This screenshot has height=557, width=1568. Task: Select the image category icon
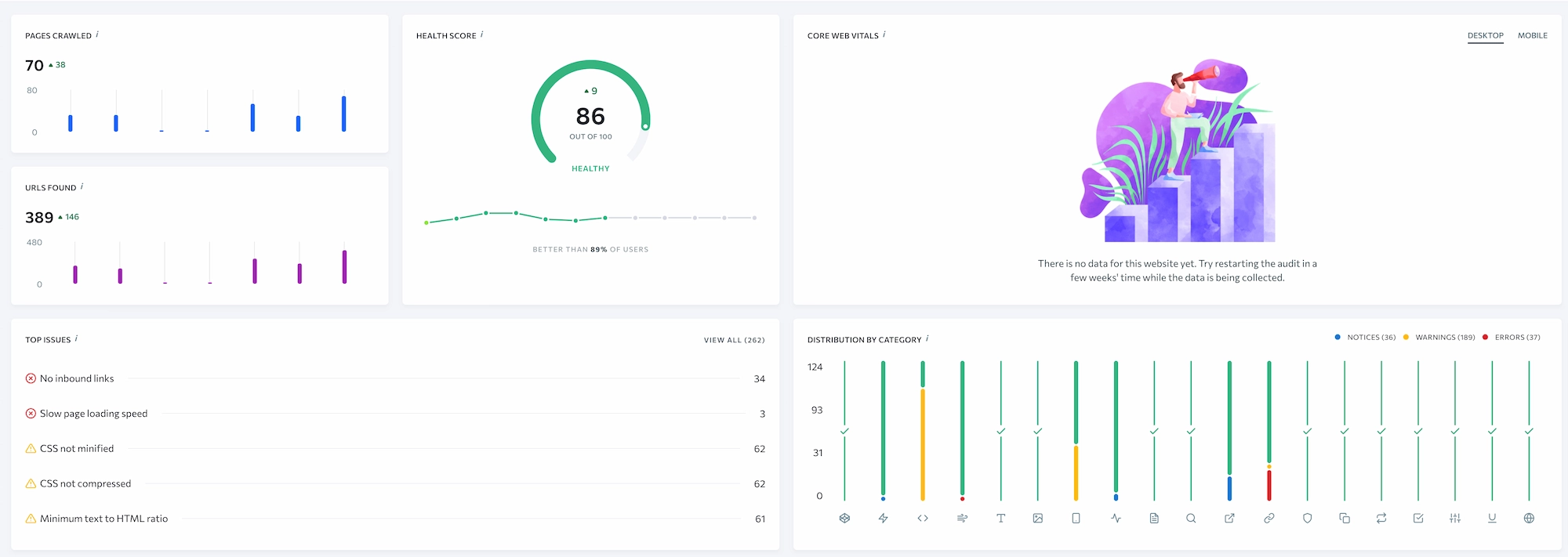[x=1038, y=518]
